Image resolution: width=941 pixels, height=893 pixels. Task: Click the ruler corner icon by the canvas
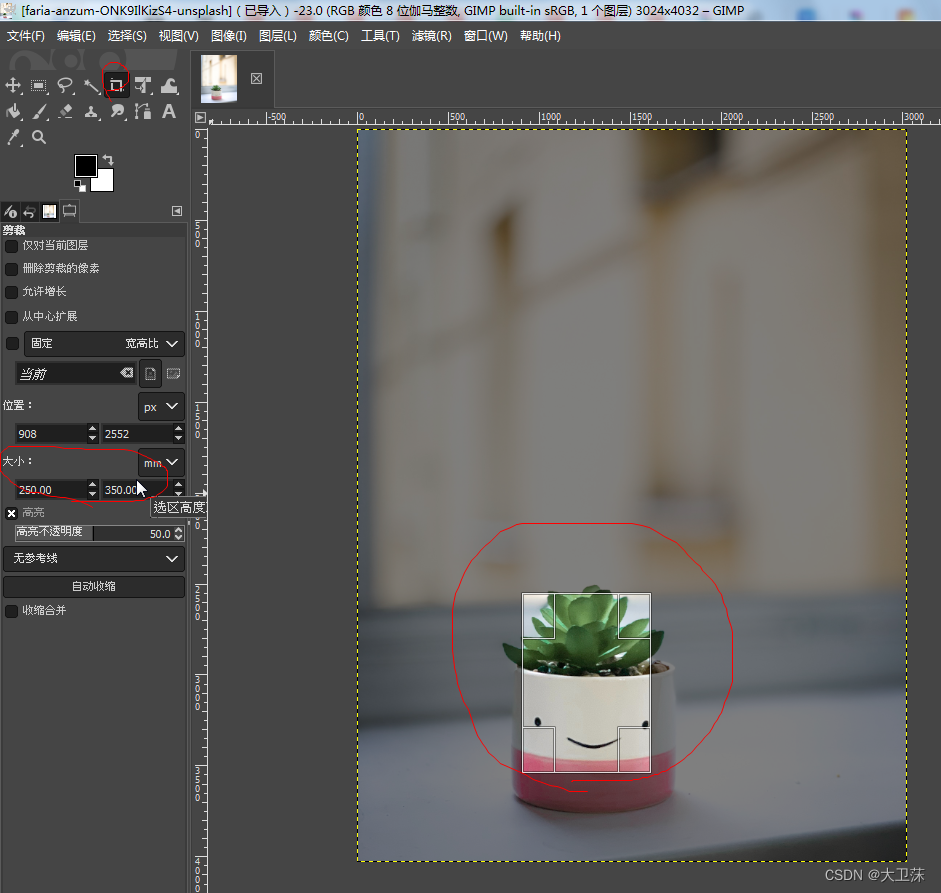pyautogui.click(x=200, y=118)
